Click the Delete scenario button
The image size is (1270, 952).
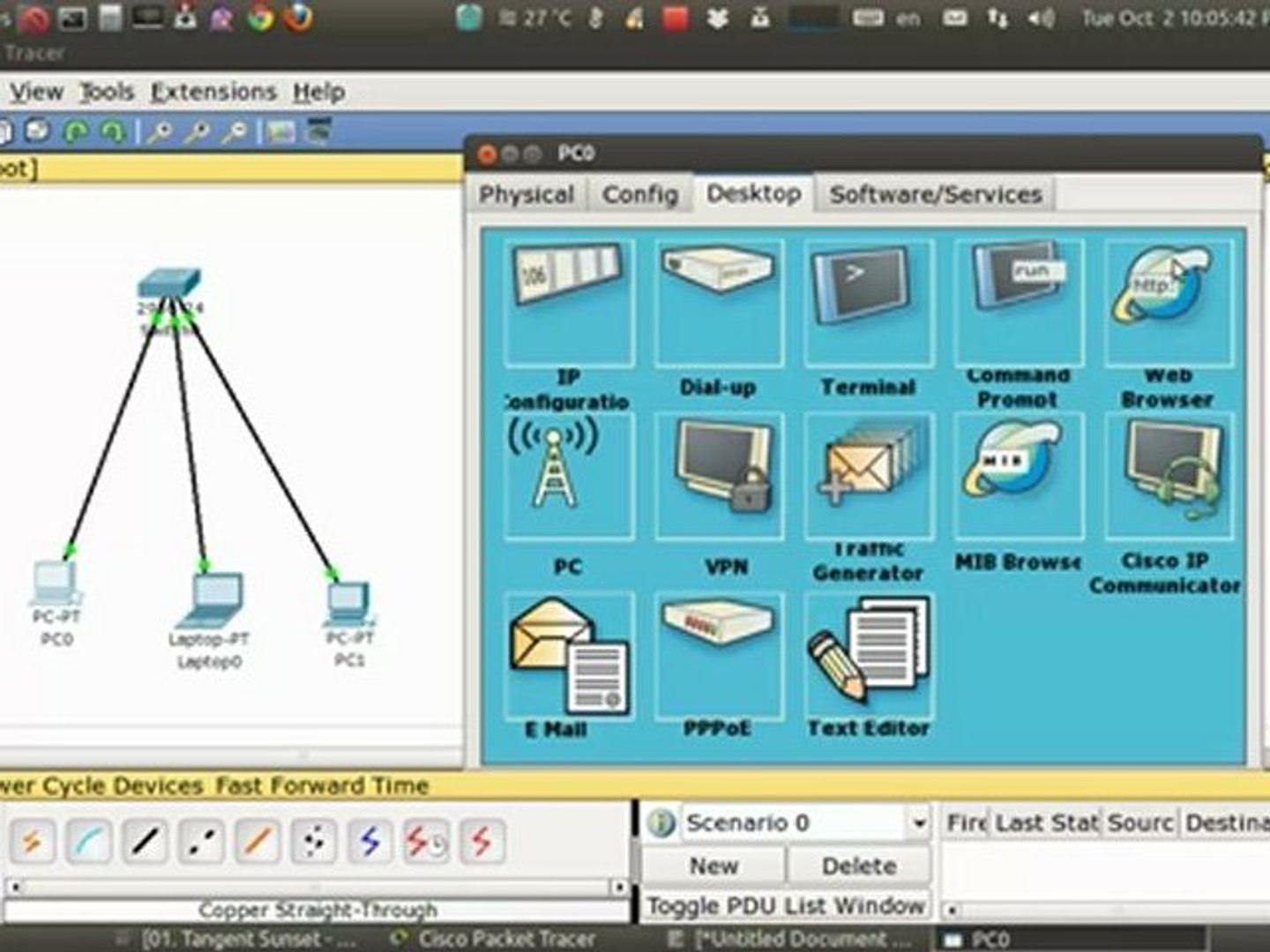point(859,866)
